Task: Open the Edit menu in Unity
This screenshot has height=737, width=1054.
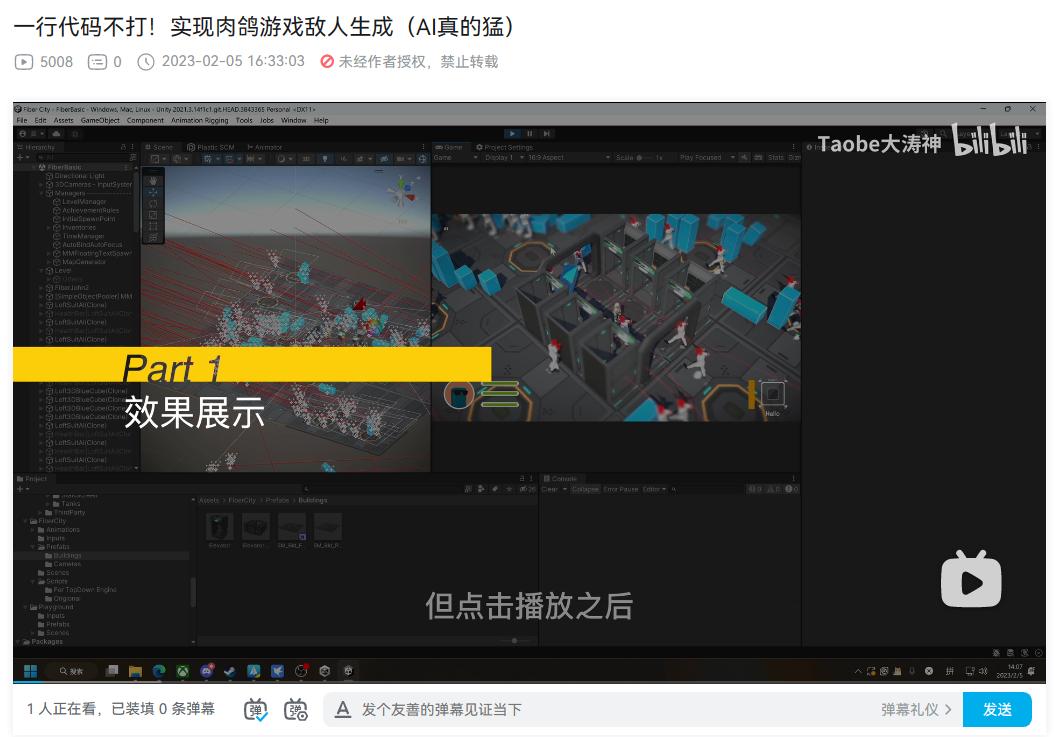Action: (40, 120)
